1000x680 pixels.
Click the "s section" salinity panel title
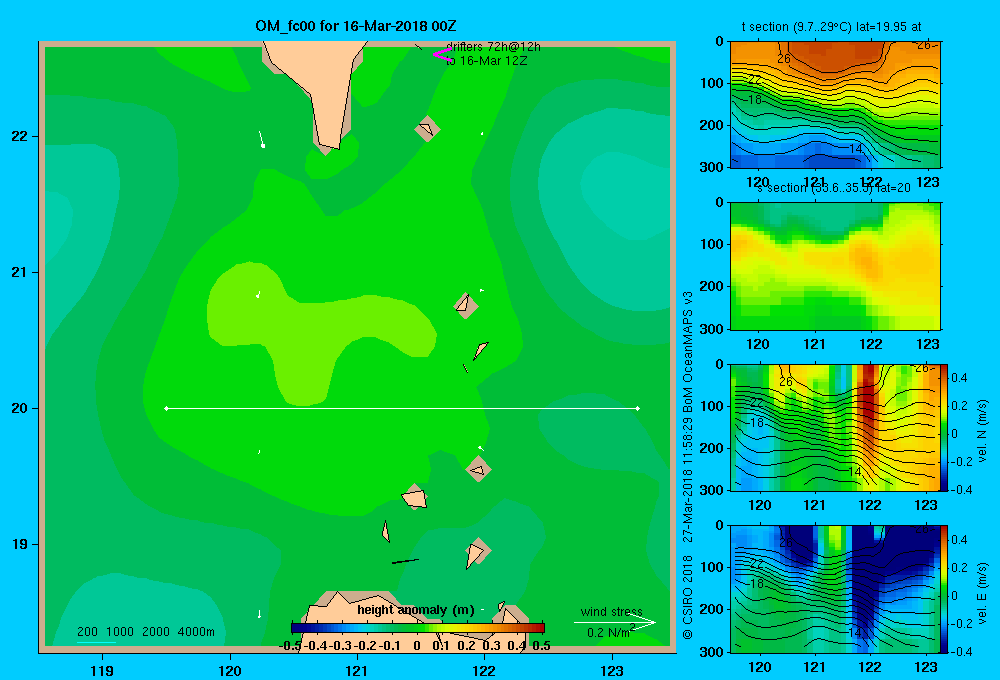coord(834,188)
